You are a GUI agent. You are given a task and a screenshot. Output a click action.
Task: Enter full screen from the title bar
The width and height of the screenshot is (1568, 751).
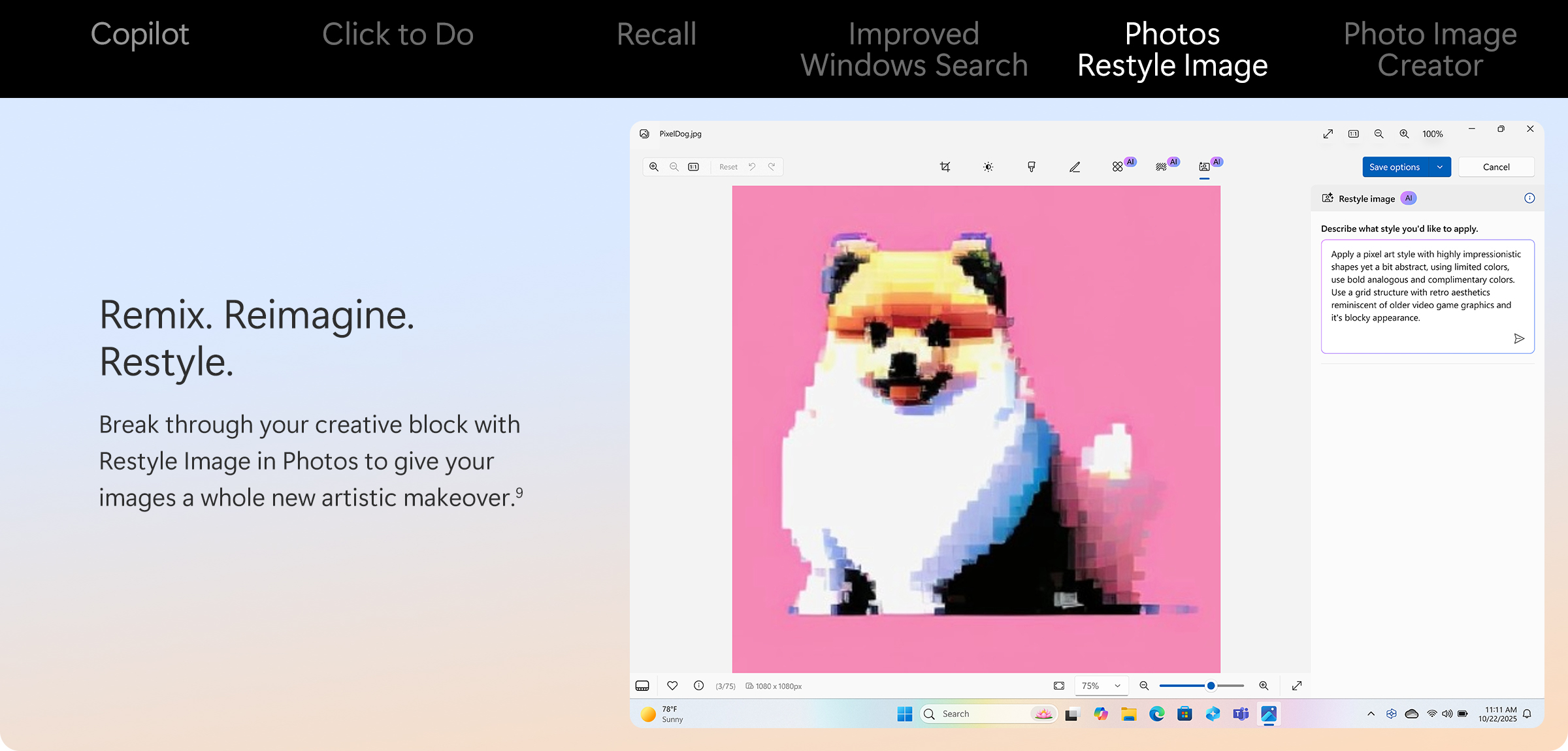pos(1328,134)
